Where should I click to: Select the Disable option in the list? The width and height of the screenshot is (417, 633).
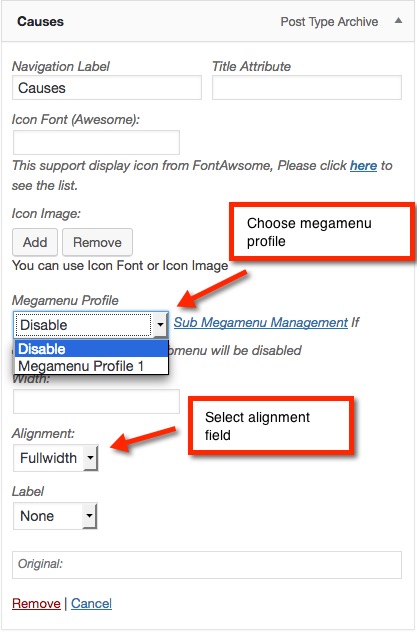click(91, 349)
